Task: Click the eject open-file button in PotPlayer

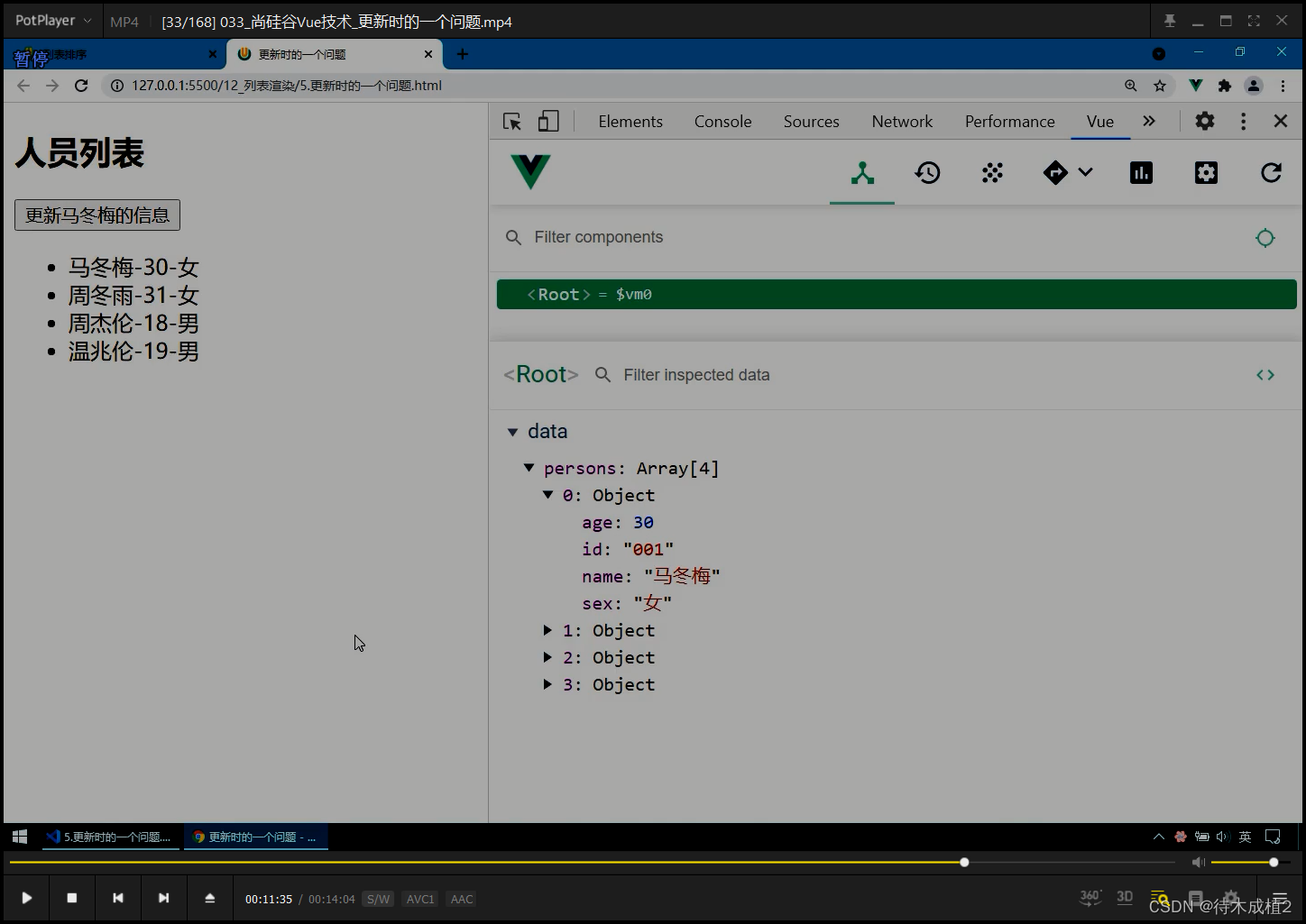Action: pos(209,898)
